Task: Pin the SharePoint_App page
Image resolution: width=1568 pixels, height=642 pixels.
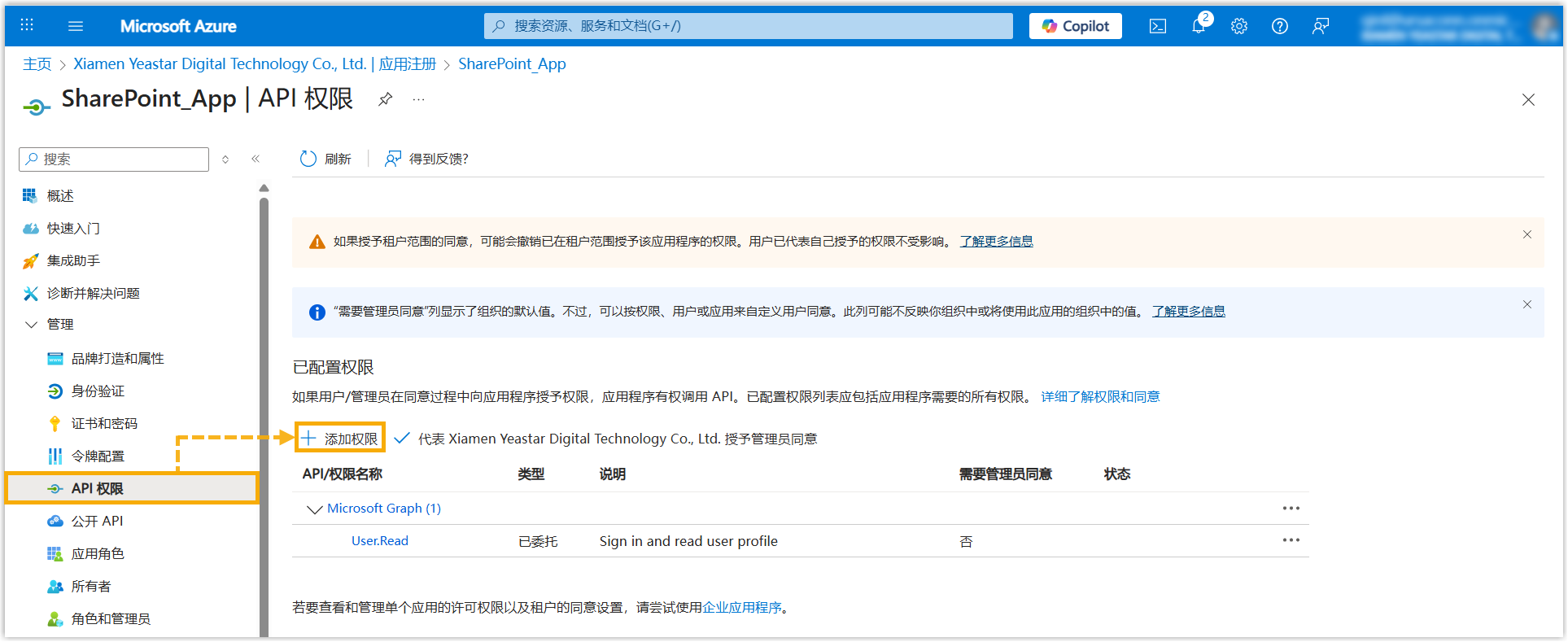Action: tap(385, 99)
